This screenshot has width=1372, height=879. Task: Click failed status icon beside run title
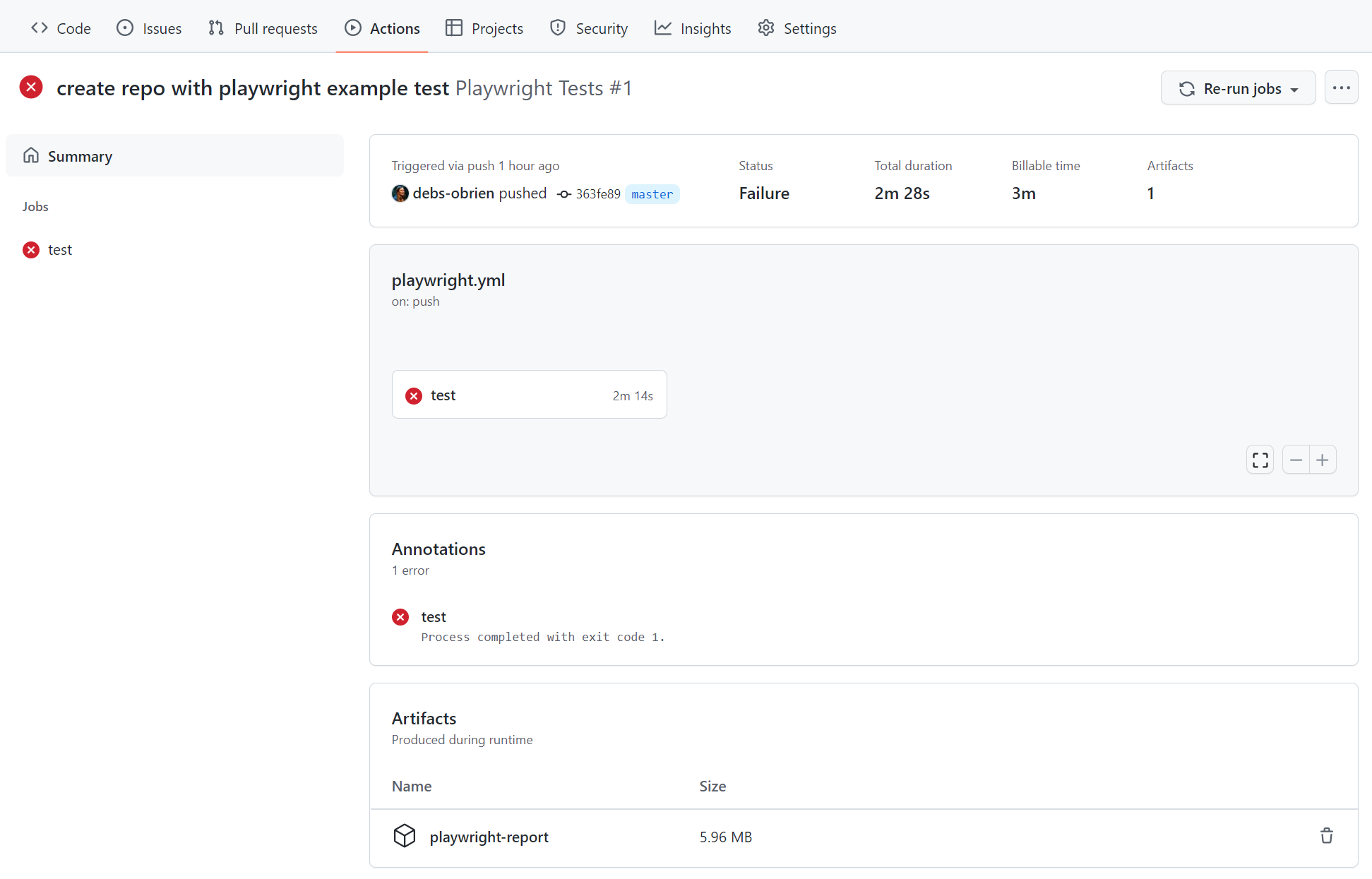pyautogui.click(x=31, y=88)
